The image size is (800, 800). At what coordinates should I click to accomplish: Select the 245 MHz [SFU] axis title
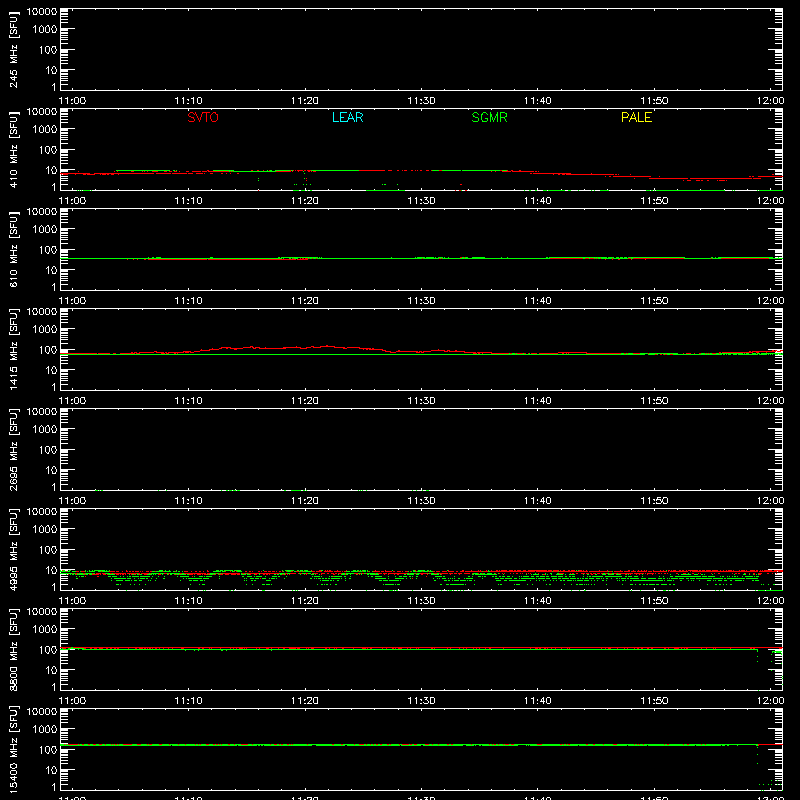coord(13,50)
